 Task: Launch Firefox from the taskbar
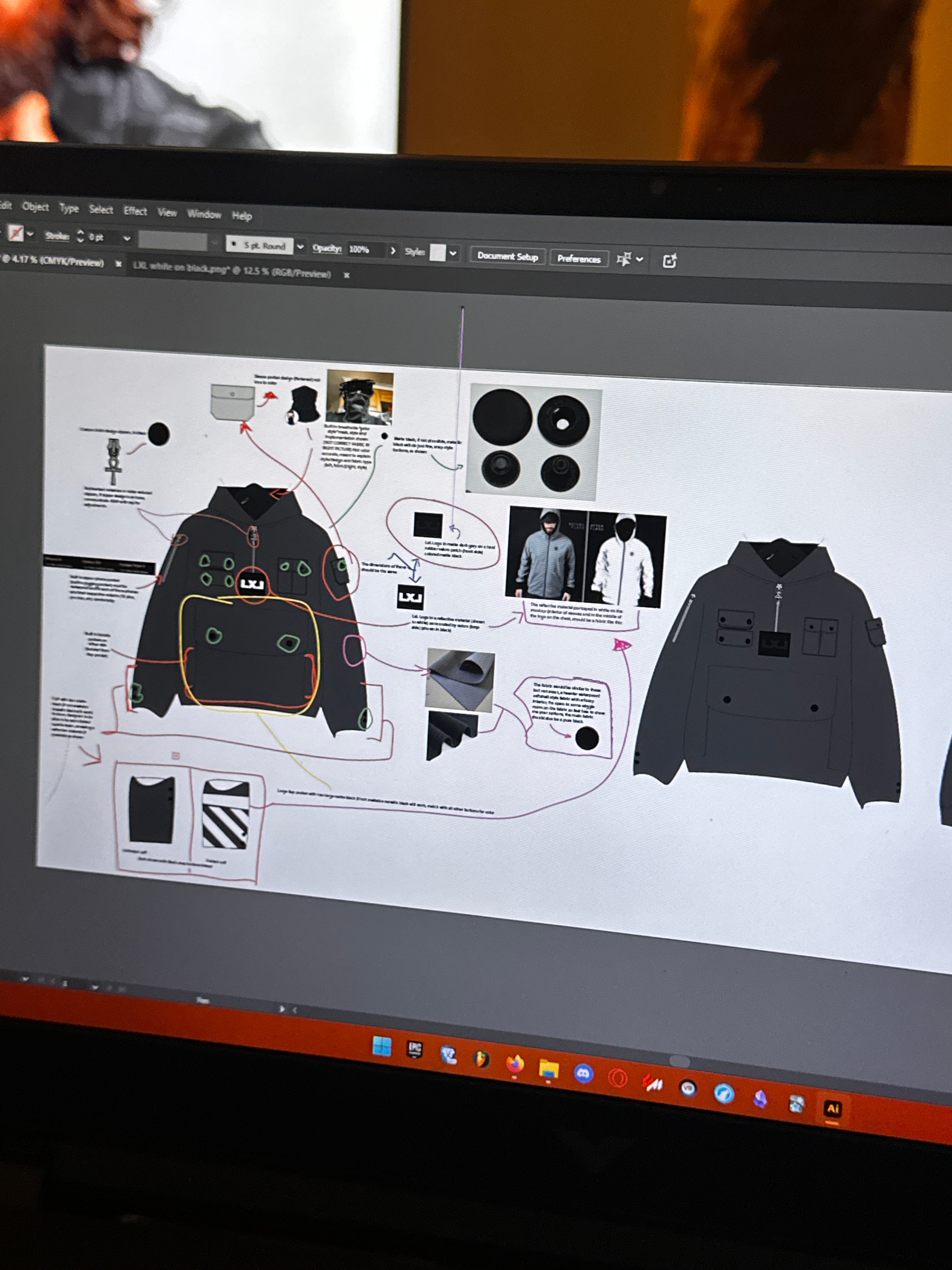click(x=515, y=1064)
